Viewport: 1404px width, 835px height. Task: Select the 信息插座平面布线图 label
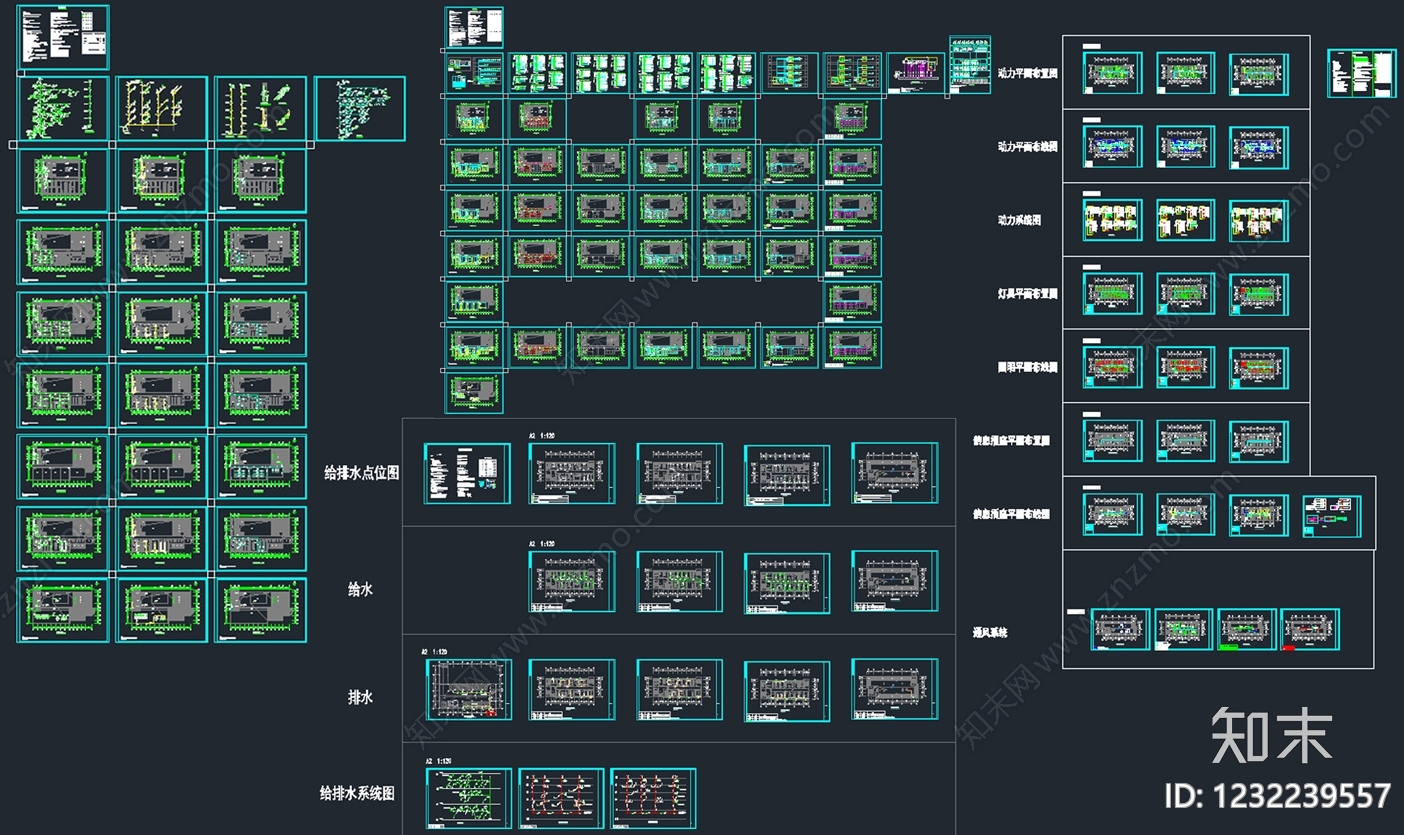[x=1011, y=514]
